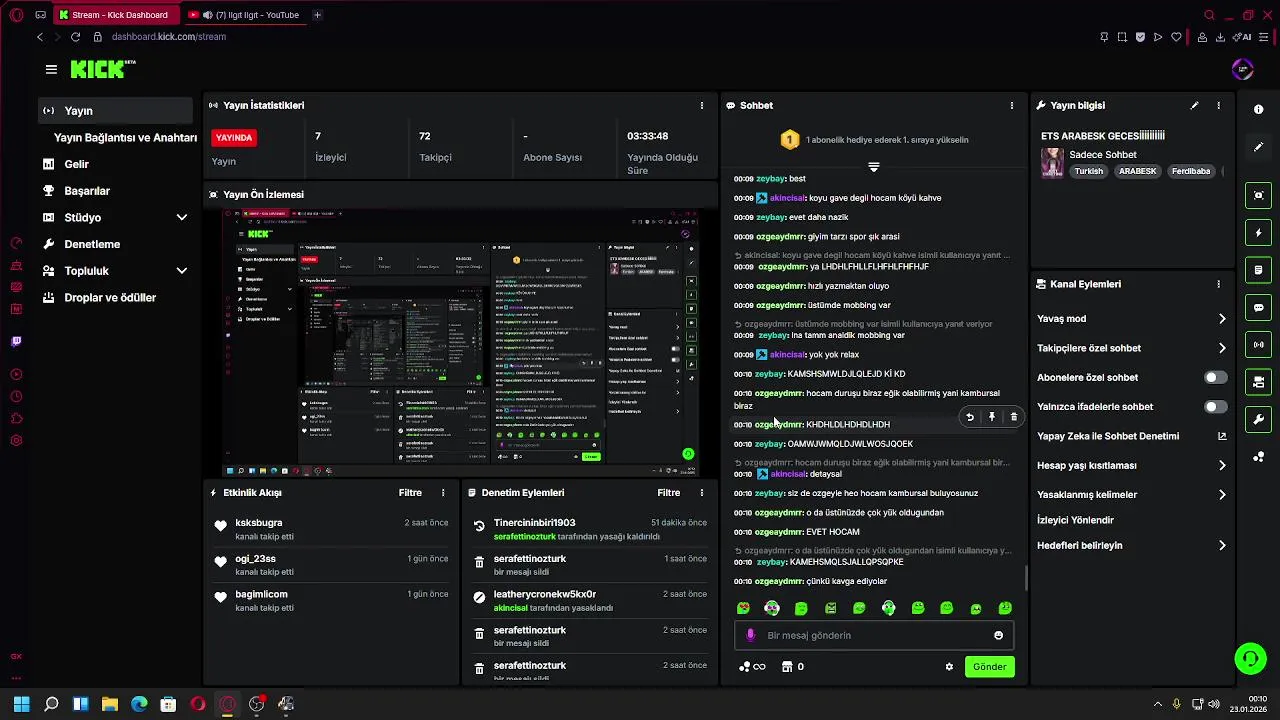Open Yasaklanmış kelimeler chevron
Viewport: 1280px width, 720px height.
(1221, 494)
